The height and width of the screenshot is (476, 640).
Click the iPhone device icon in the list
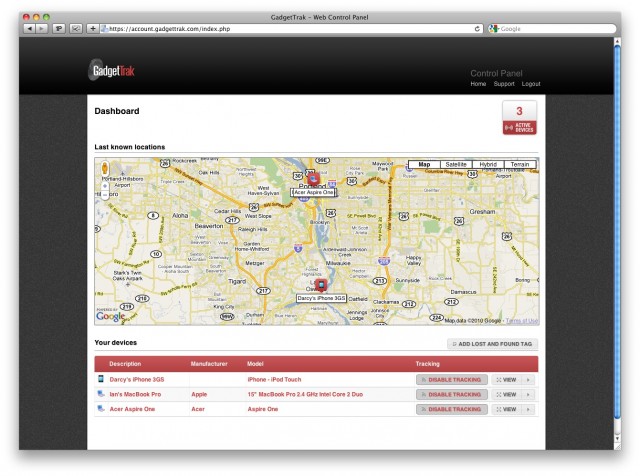click(101, 379)
